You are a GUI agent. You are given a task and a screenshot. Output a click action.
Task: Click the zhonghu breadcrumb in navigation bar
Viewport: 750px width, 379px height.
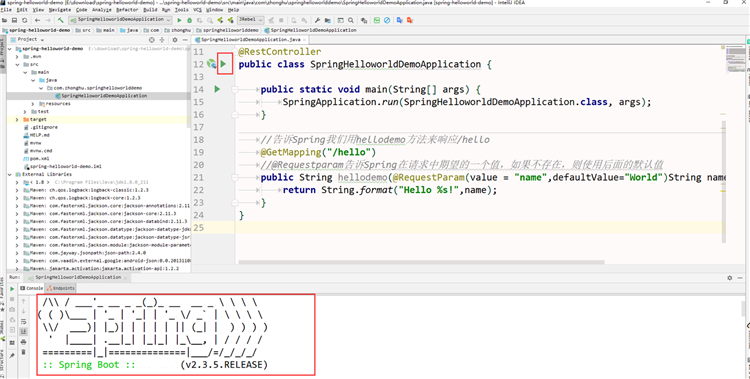pyautogui.click(x=181, y=30)
